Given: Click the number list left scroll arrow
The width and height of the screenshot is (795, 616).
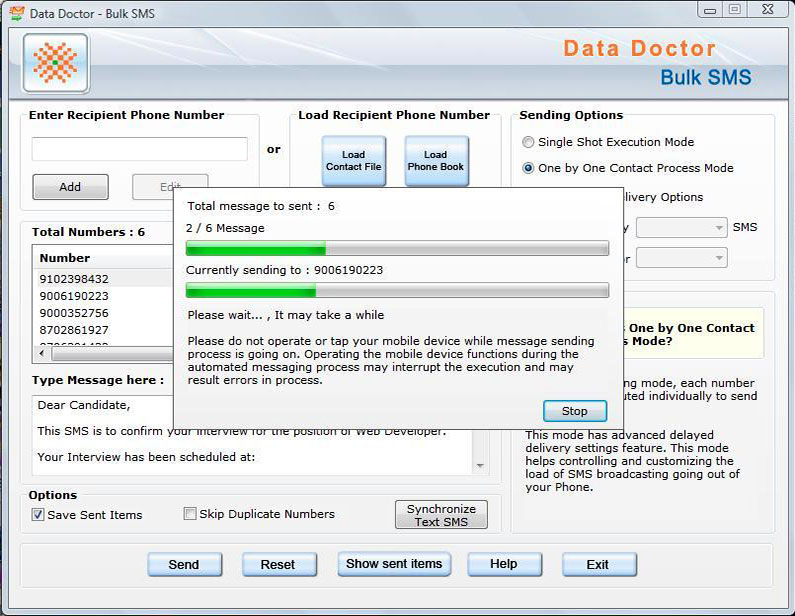Looking at the screenshot, I should pos(42,353).
